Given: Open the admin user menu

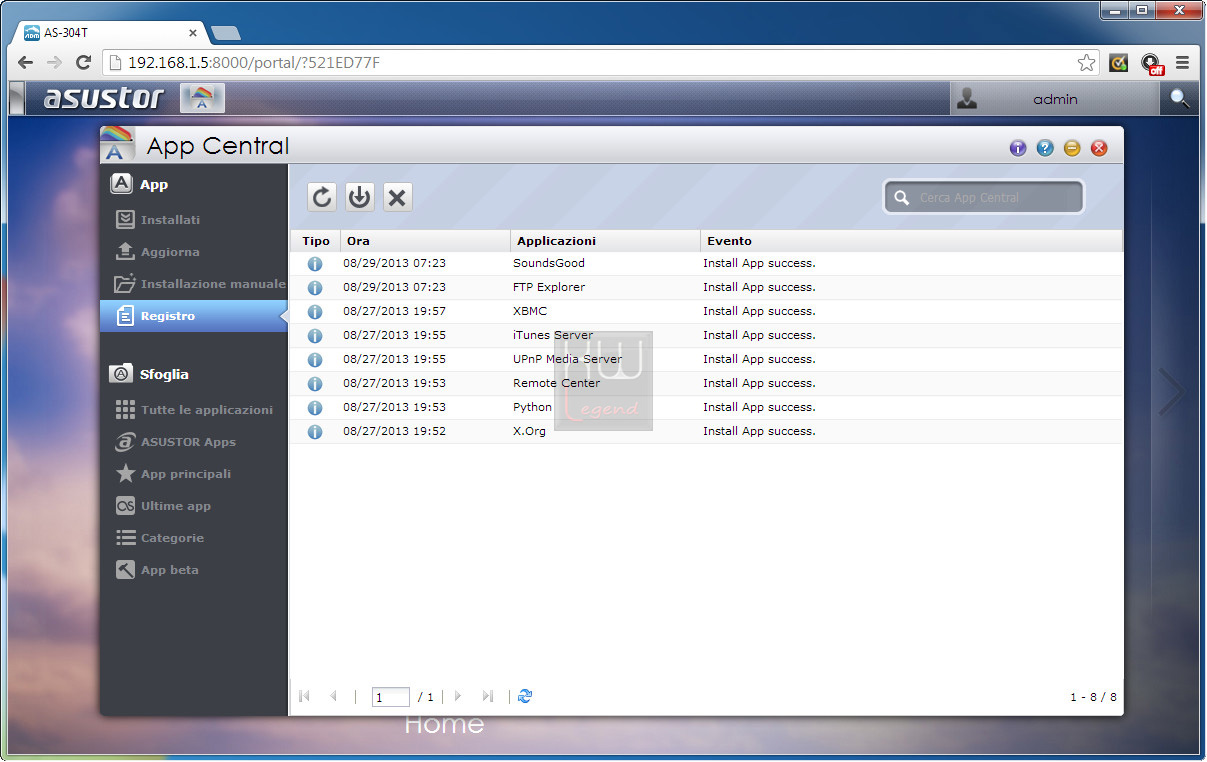Looking at the screenshot, I should (1055, 99).
